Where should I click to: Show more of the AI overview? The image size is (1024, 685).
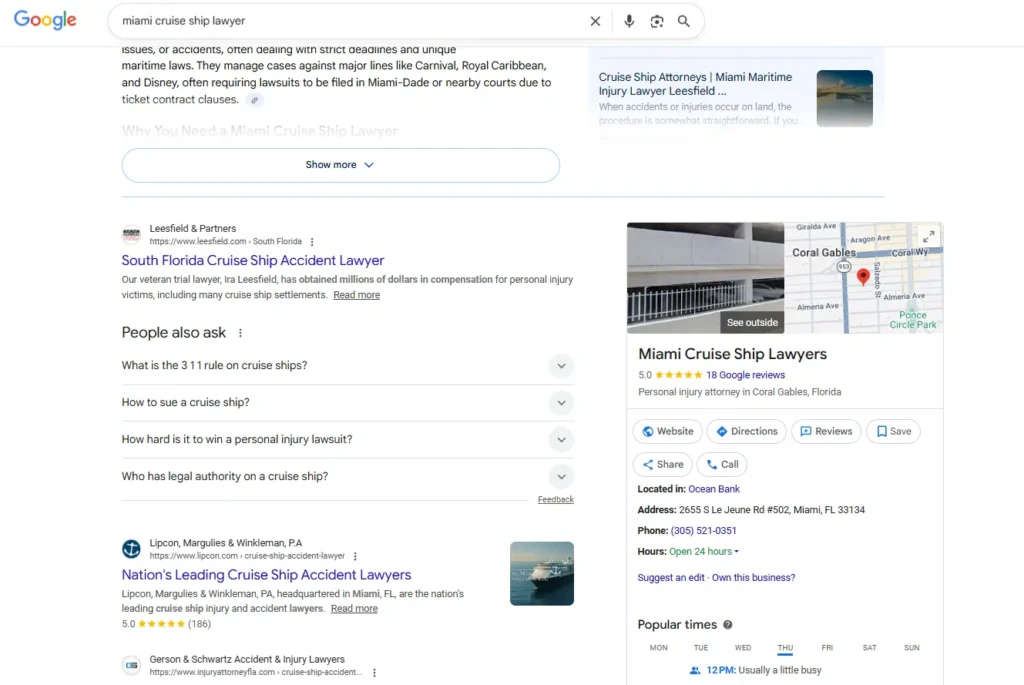click(x=340, y=165)
